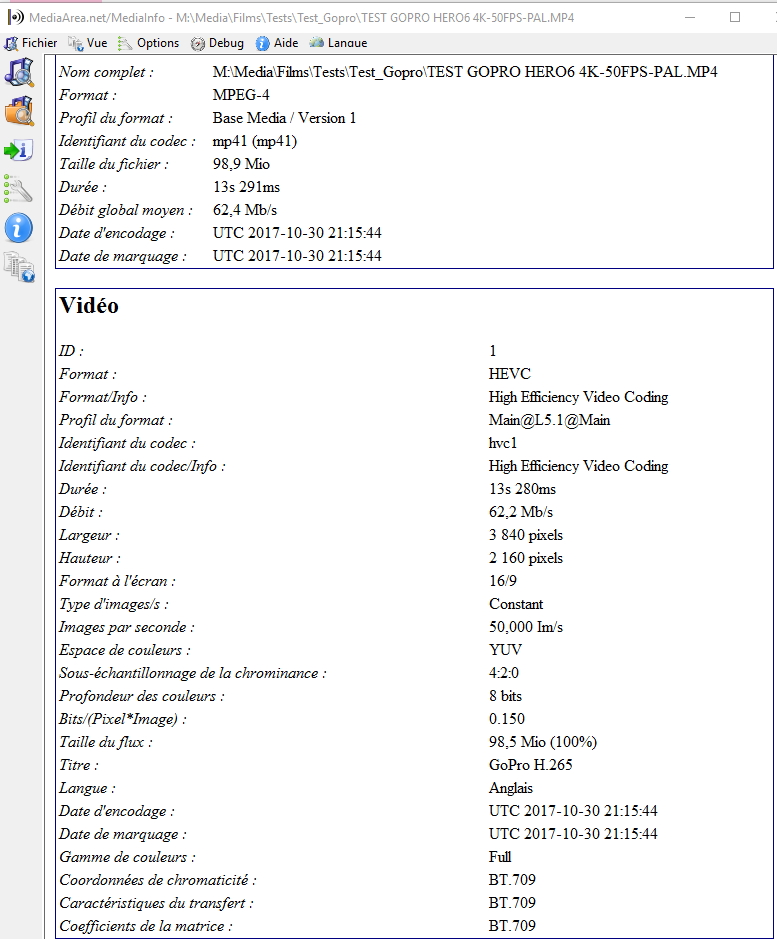Screen dimensions: 777x939
Task: Click the 'MPEG-4' format value
Action: coord(241,95)
